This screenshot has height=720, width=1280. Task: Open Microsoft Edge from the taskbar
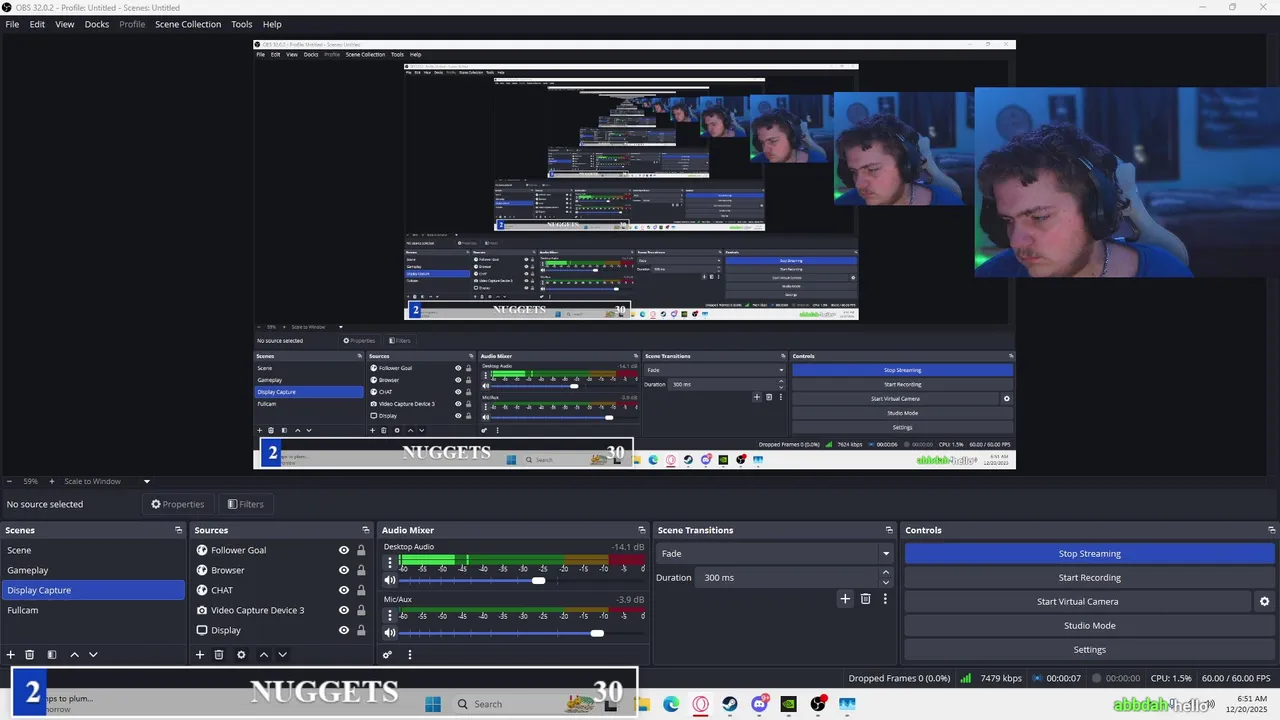[x=671, y=704]
